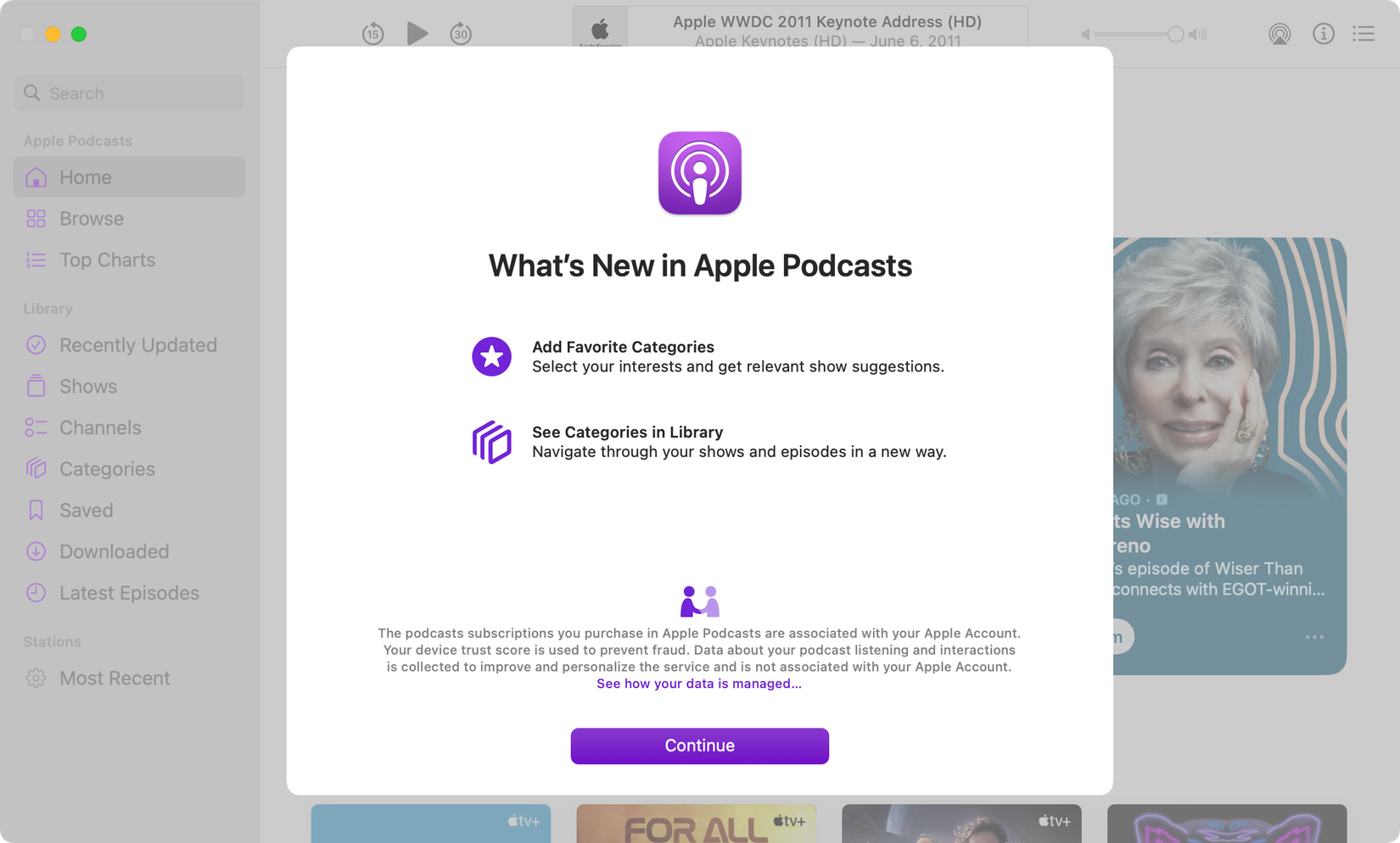
Task: Open Categories in the library
Action: pyautogui.click(x=129, y=469)
